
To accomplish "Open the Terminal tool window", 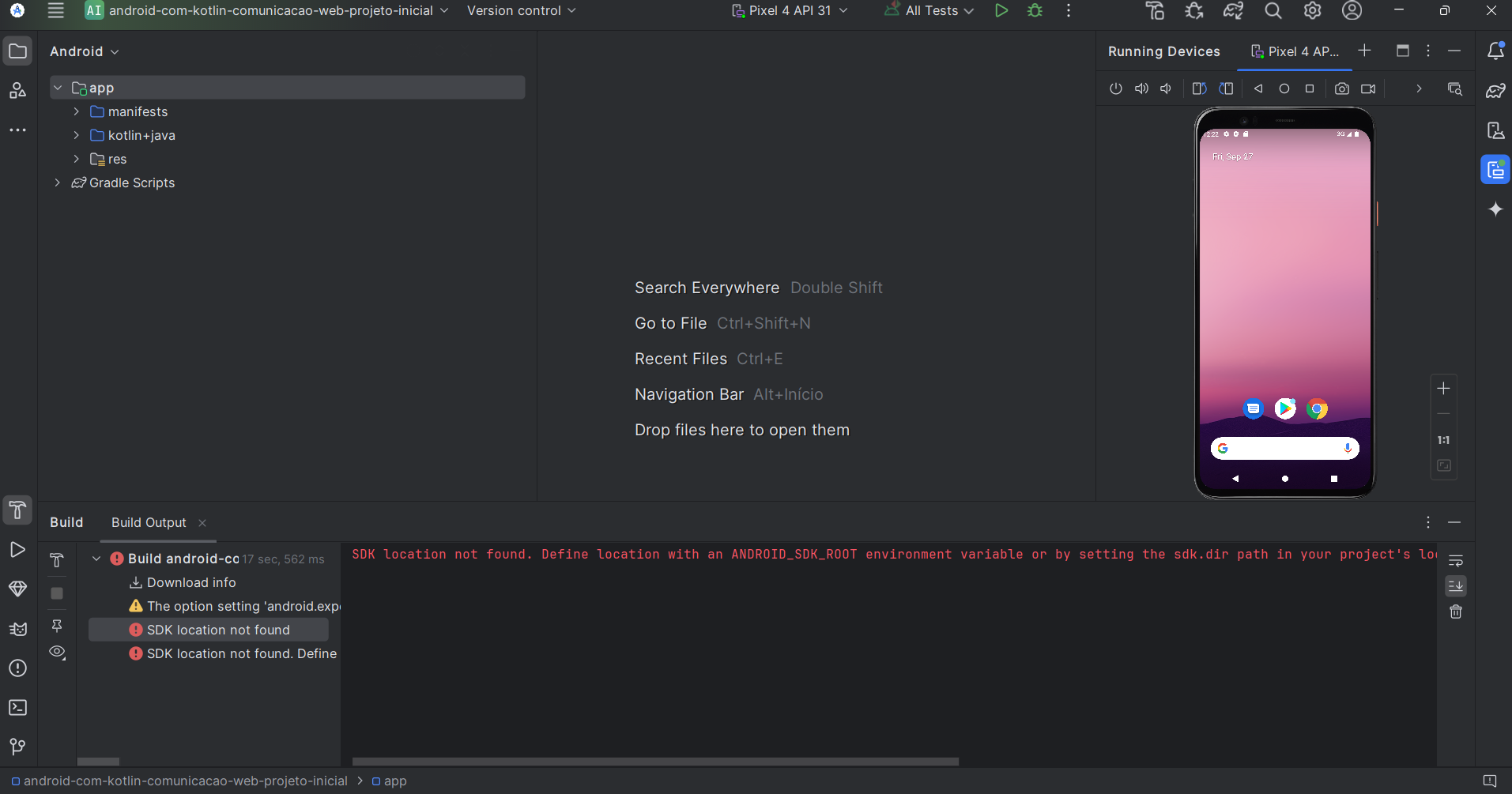I will coord(17,708).
